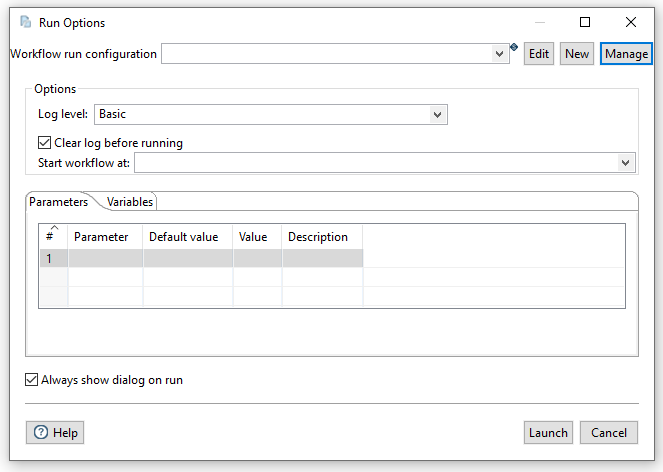Click the Value cell in row 1
This screenshot has width=663, height=472.
257,258
